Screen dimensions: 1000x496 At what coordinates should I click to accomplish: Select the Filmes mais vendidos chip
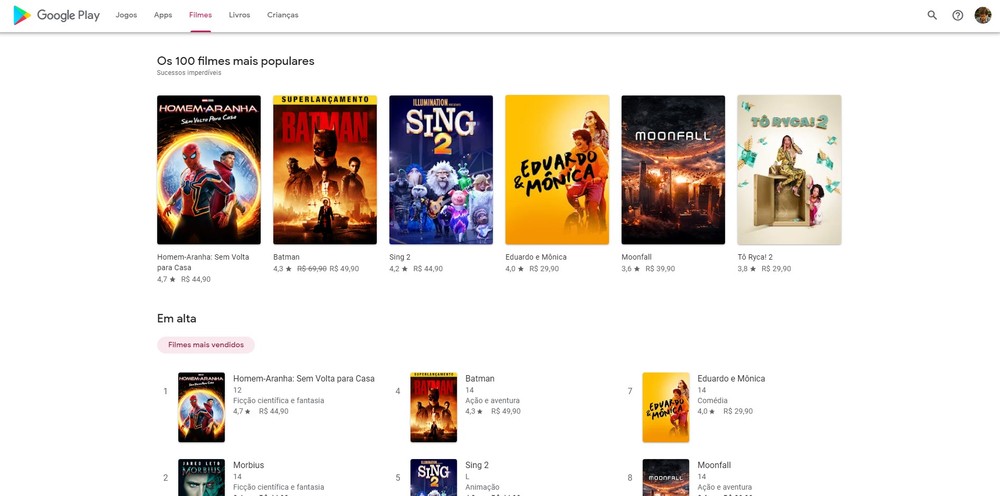pyautogui.click(x=206, y=345)
